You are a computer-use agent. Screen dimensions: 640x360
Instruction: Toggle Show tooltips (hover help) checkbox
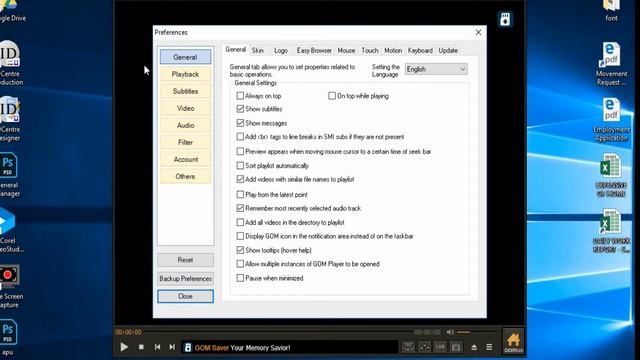(240, 250)
